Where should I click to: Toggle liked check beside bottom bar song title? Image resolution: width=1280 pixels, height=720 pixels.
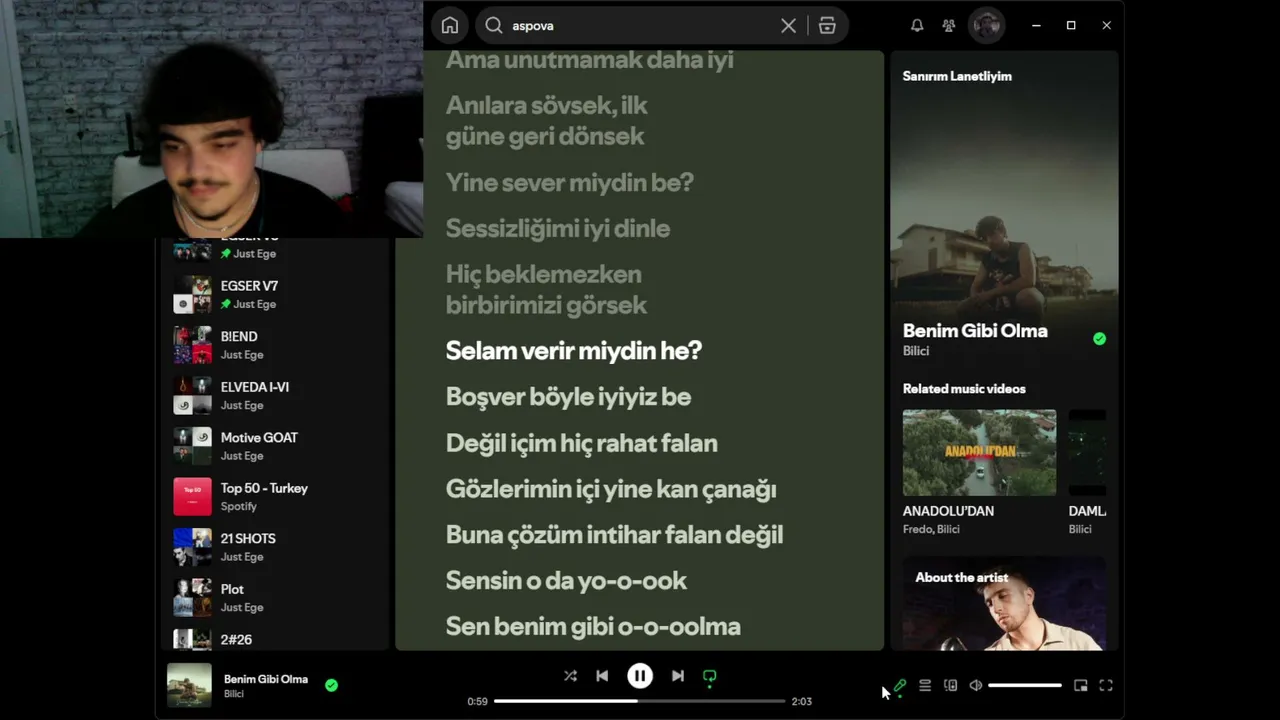pyautogui.click(x=331, y=685)
